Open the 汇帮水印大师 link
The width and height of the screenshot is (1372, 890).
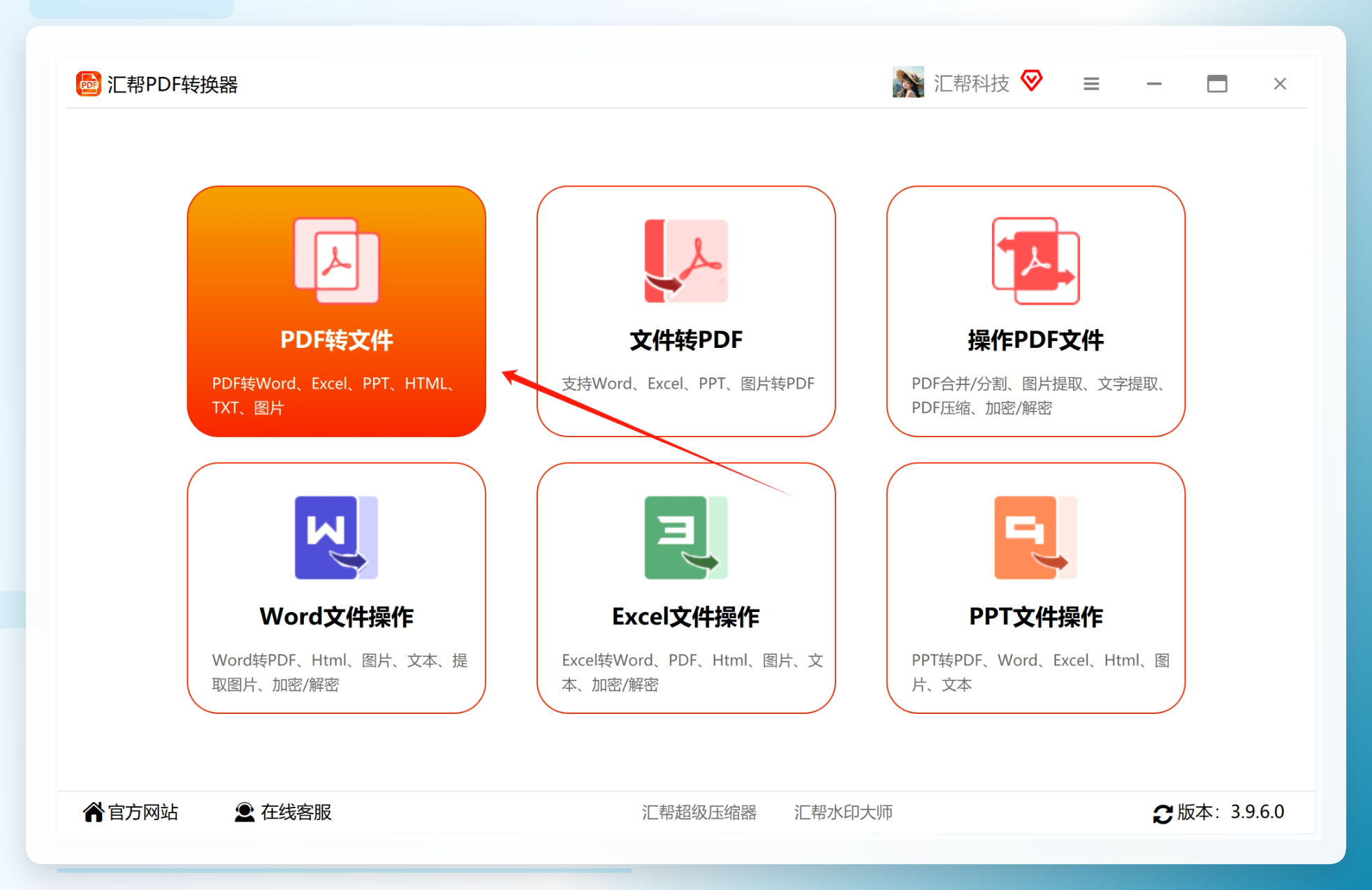[843, 812]
